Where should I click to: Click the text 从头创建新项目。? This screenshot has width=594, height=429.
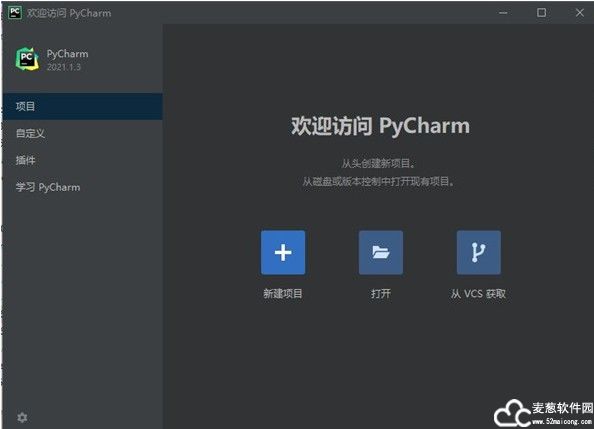click(x=379, y=164)
